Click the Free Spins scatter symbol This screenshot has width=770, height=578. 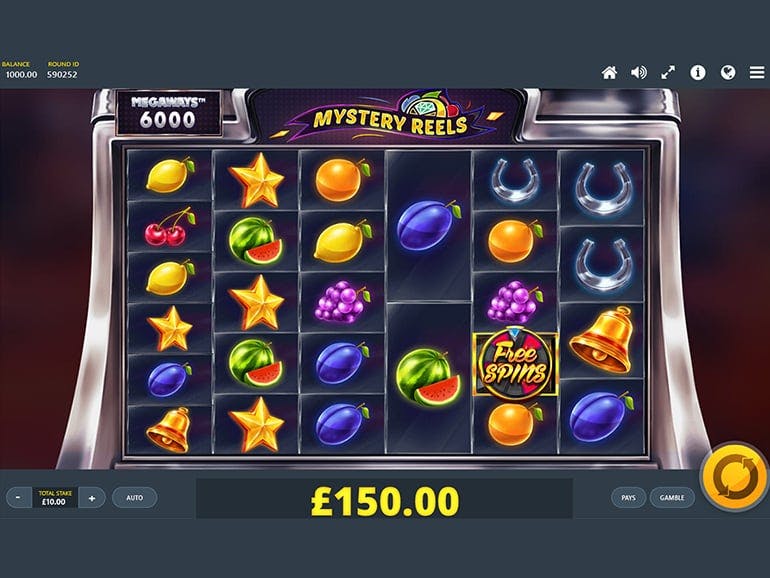[x=515, y=363]
